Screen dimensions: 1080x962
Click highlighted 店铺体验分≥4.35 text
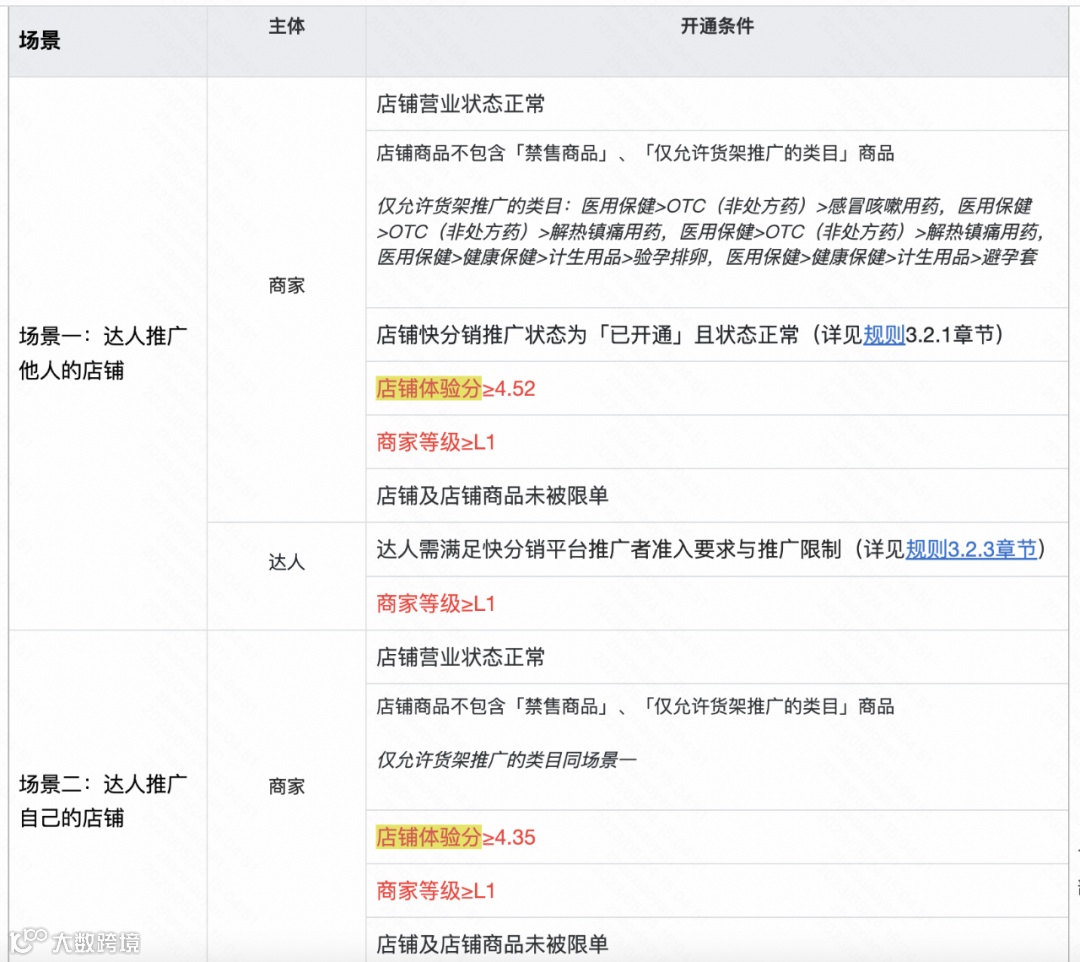tap(455, 837)
